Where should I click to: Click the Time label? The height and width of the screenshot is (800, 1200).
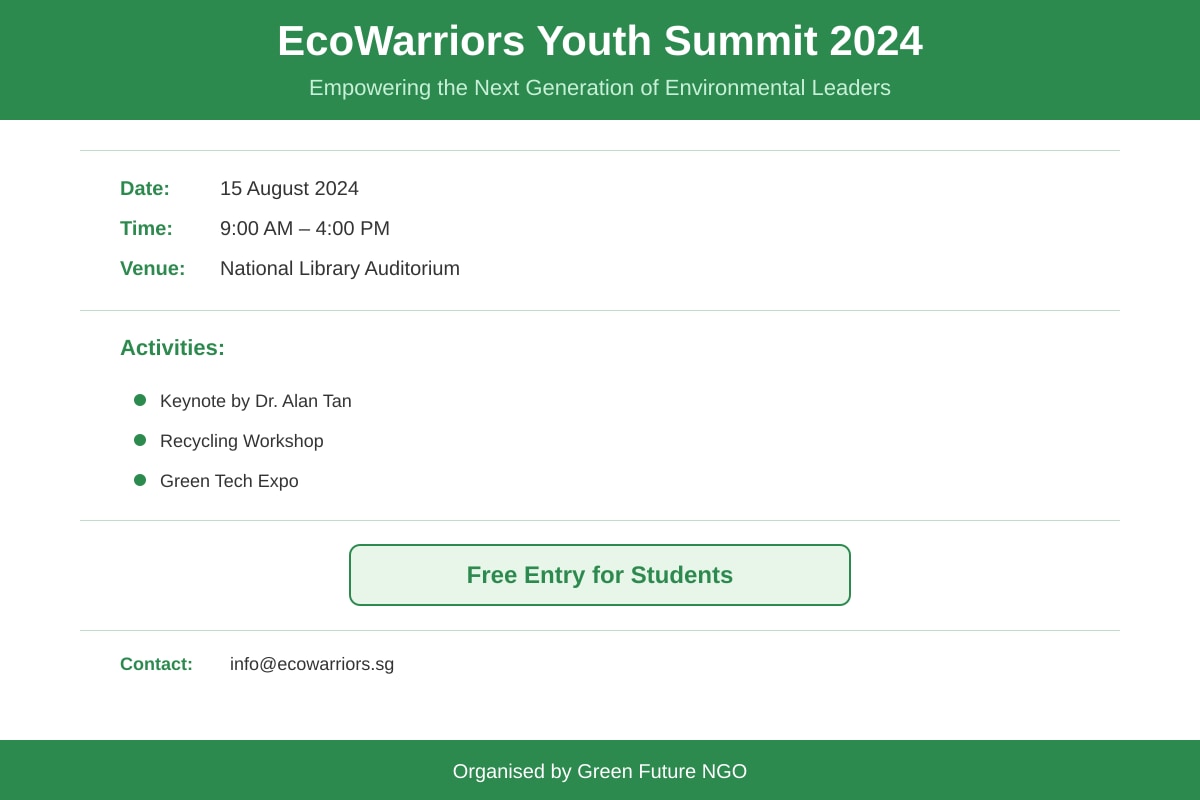pos(146,228)
